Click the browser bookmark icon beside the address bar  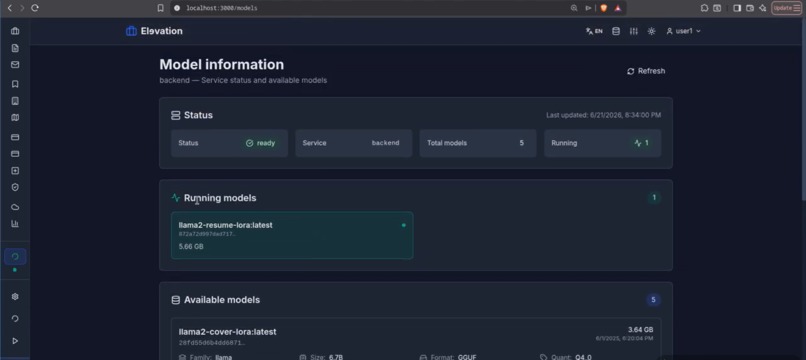click(161, 8)
